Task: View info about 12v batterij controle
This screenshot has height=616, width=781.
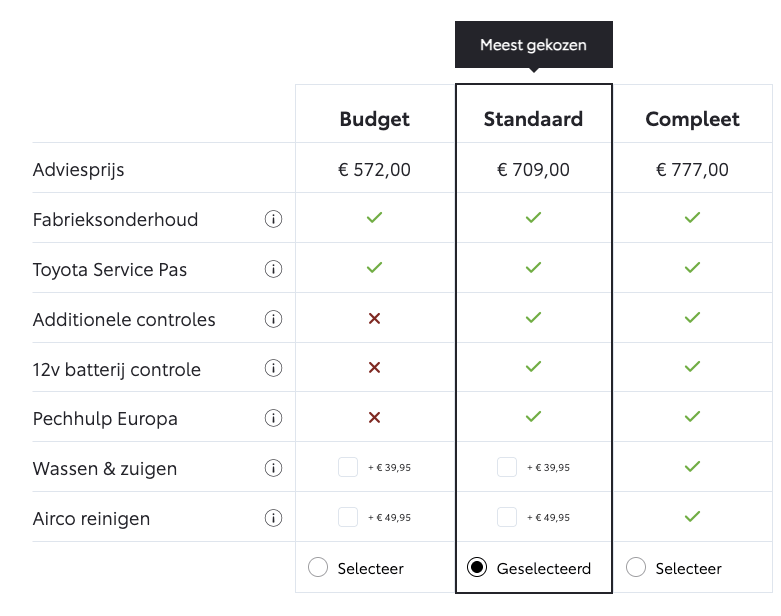Action: (273, 369)
